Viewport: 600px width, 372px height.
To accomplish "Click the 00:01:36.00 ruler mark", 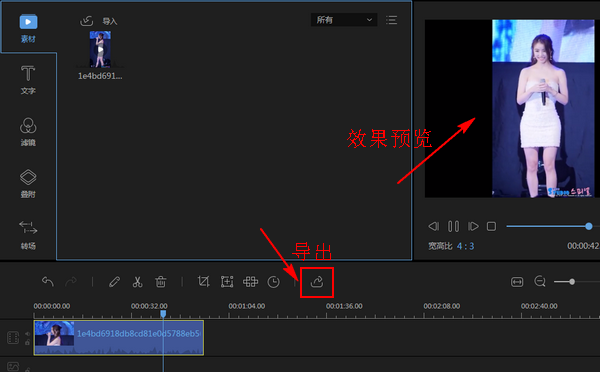I will click(x=344, y=306).
